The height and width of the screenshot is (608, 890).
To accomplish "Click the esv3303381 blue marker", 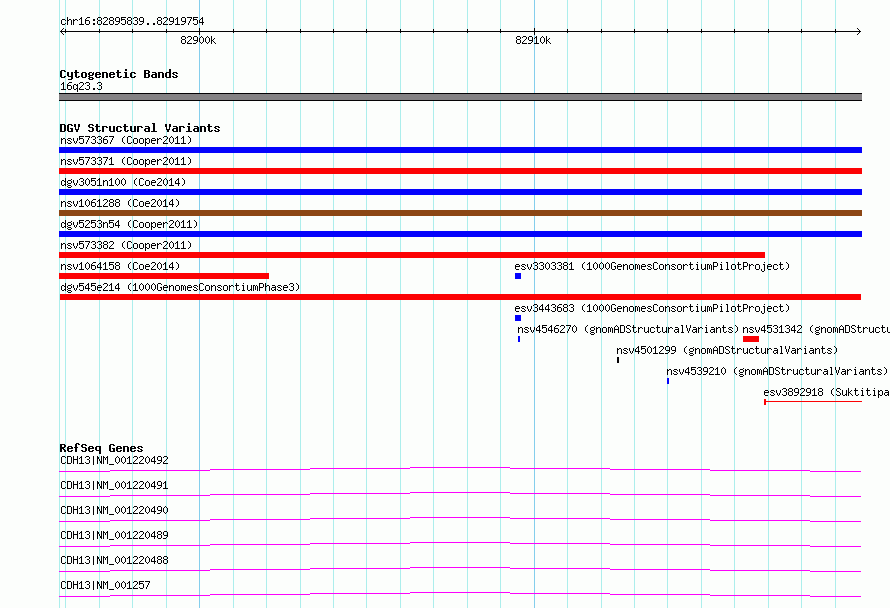I will coord(518,276).
